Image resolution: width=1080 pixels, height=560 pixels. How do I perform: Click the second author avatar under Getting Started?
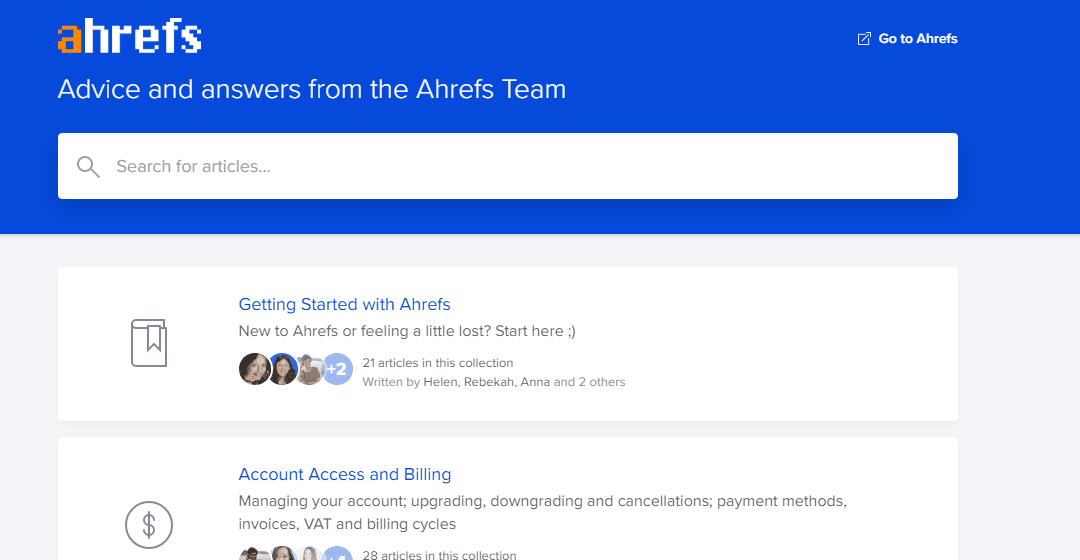coord(283,369)
